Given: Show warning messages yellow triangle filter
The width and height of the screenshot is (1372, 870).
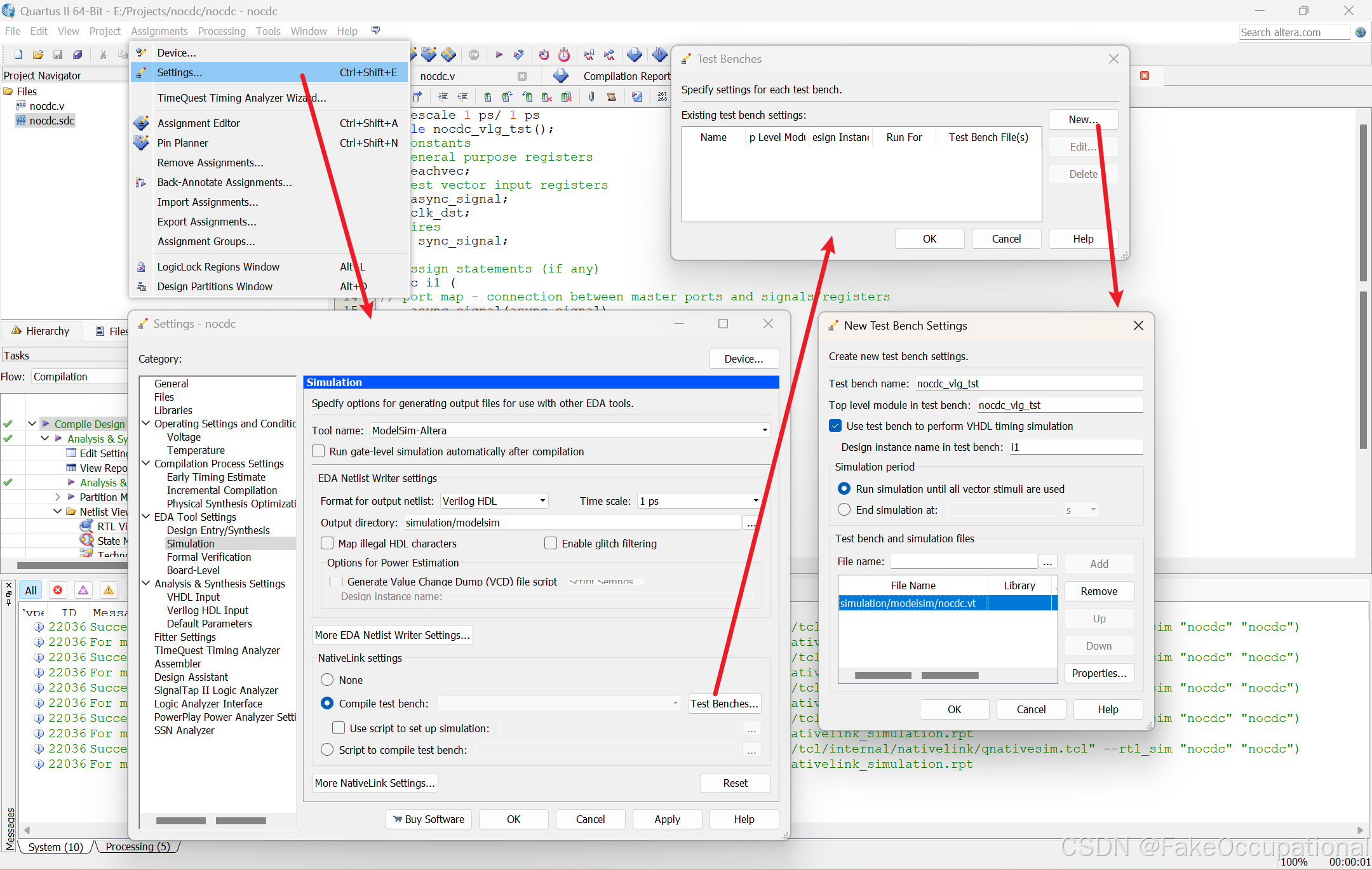Looking at the screenshot, I should coord(109,590).
